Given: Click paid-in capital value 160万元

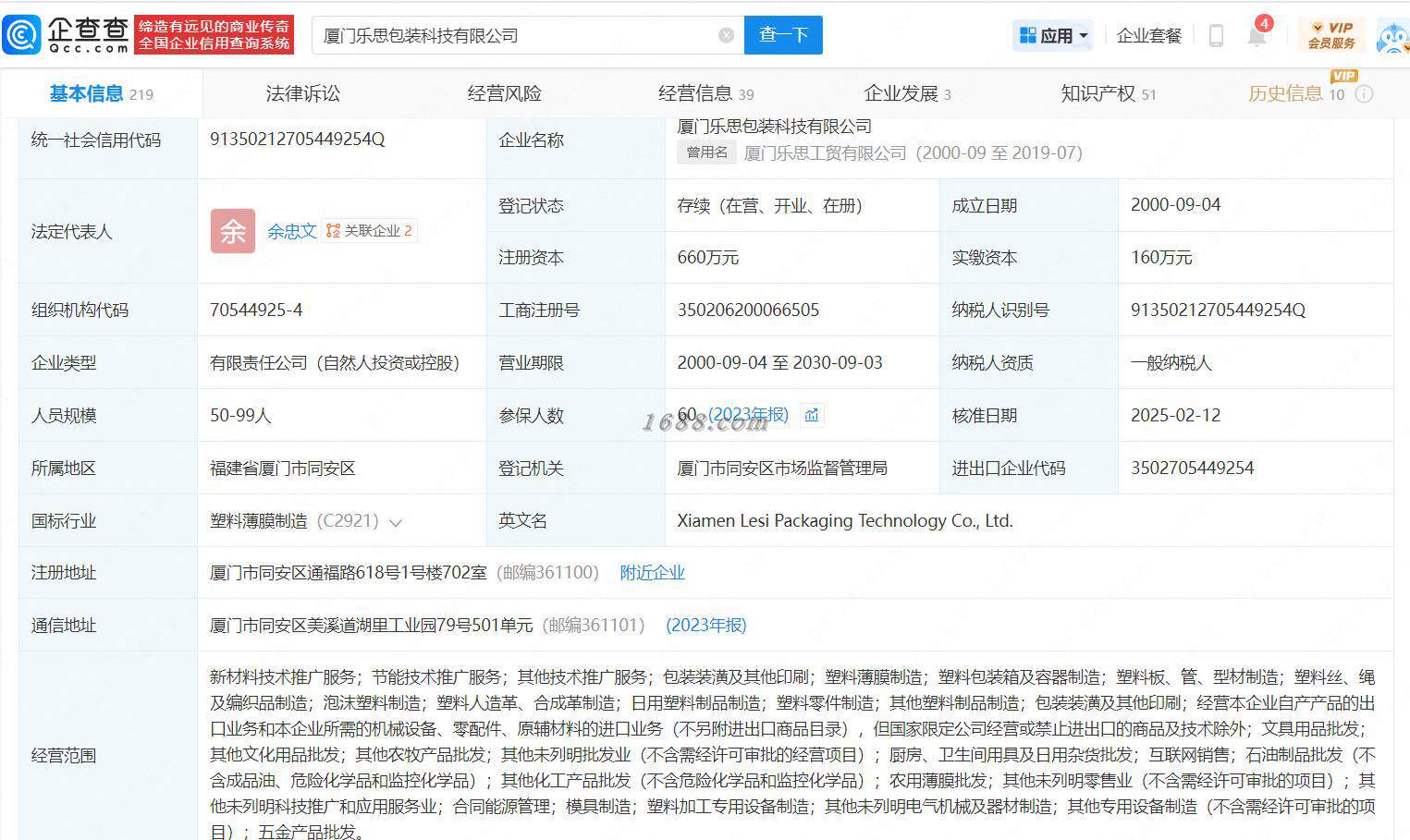Looking at the screenshot, I should pyautogui.click(x=1161, y=258).
